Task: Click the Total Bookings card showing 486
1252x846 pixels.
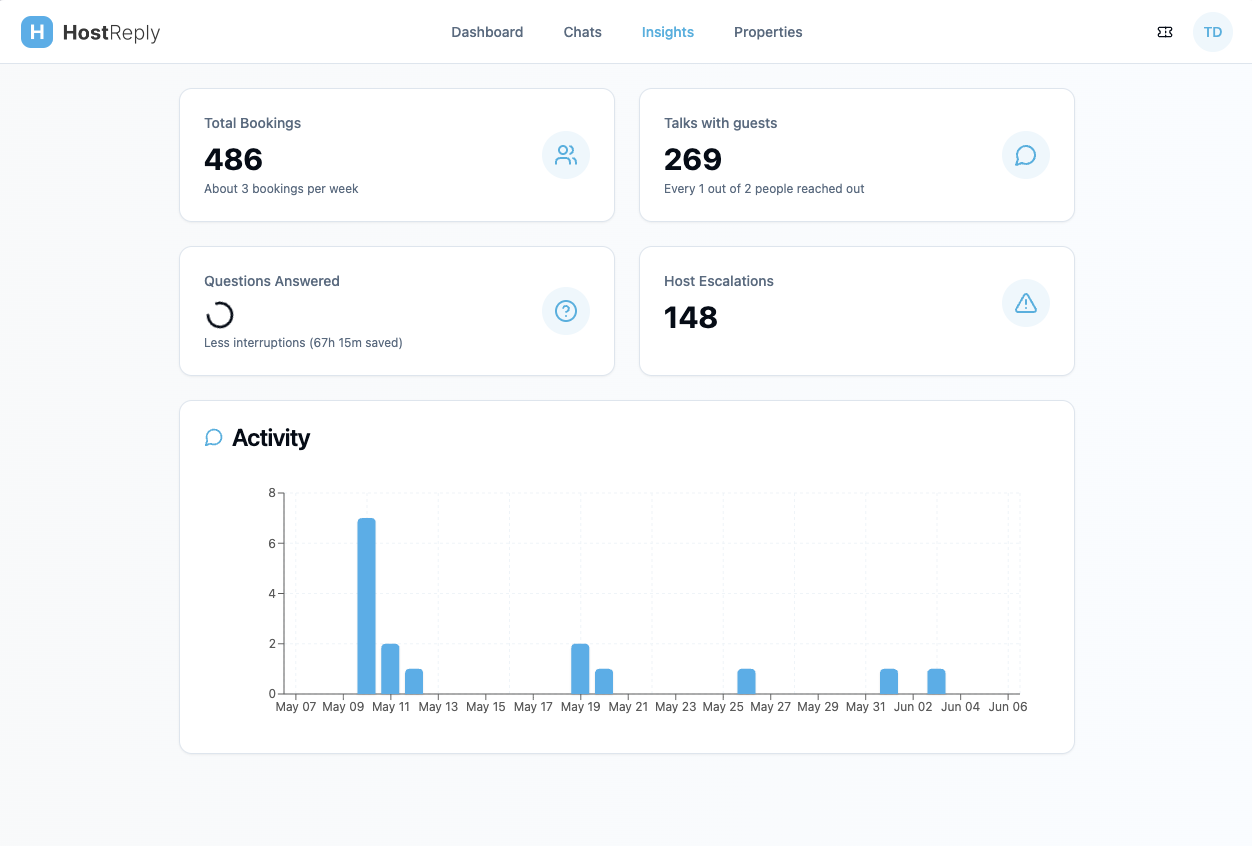Action: point(397,155)
